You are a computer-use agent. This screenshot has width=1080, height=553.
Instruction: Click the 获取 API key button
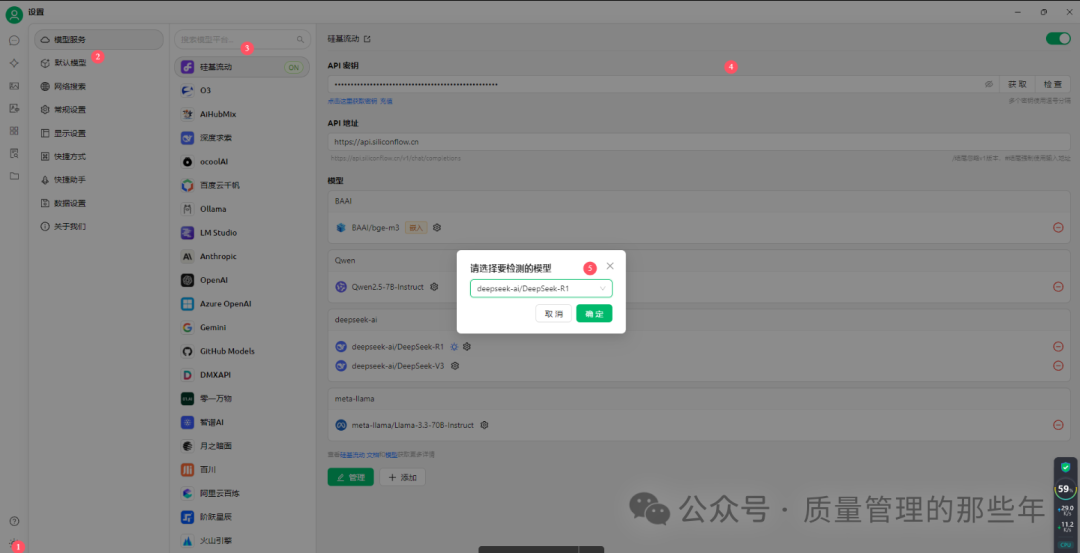click(x=1017, y=84)
